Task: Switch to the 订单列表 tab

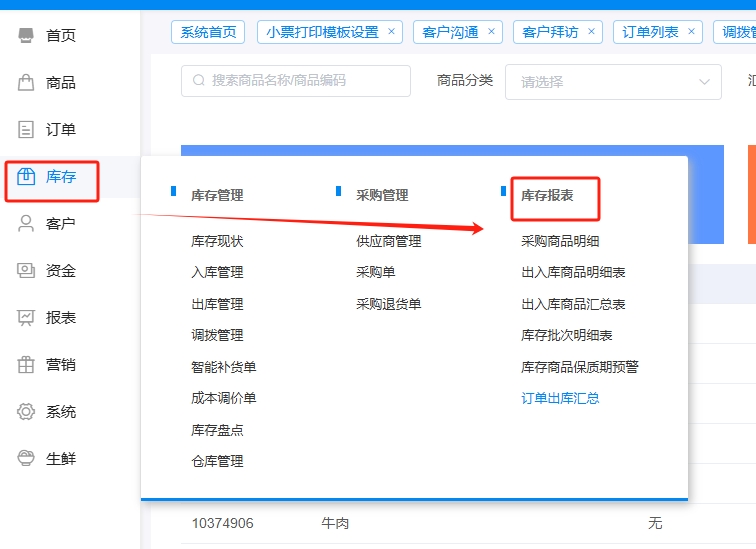Action: click(x=650, y=32)
